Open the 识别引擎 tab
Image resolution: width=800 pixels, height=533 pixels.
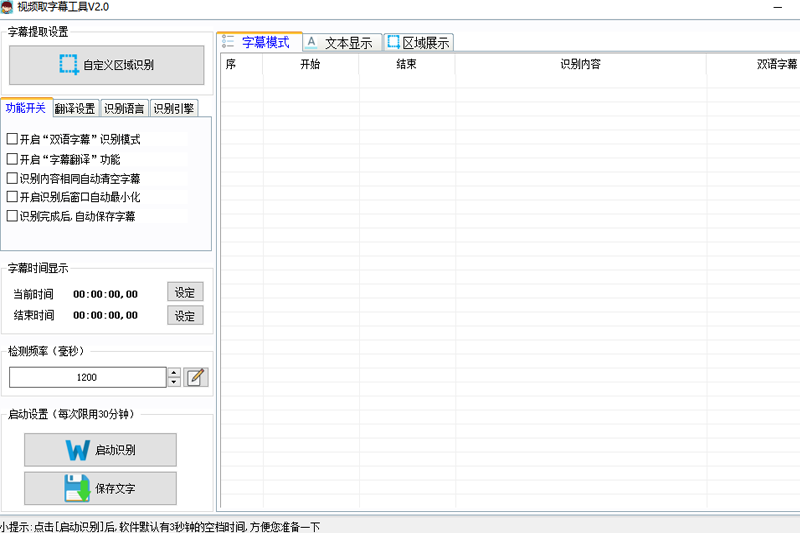(174, 109)
